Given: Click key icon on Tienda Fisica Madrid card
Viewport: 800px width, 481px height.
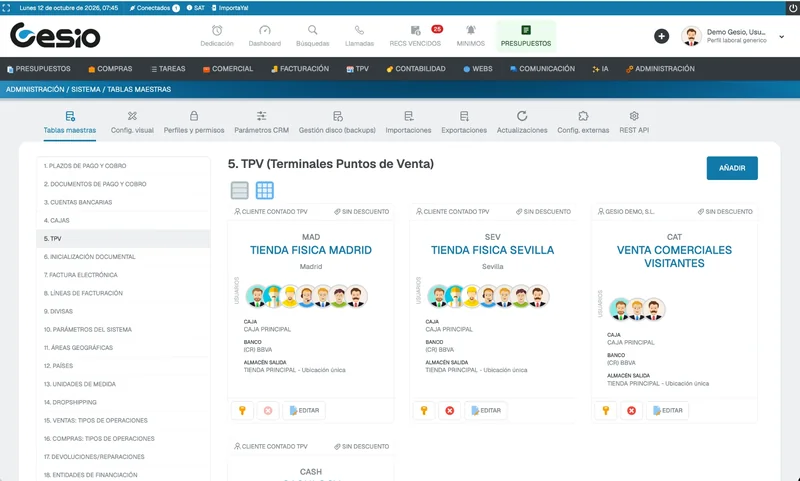Looking at the screenshot, I should click(242, 410).
